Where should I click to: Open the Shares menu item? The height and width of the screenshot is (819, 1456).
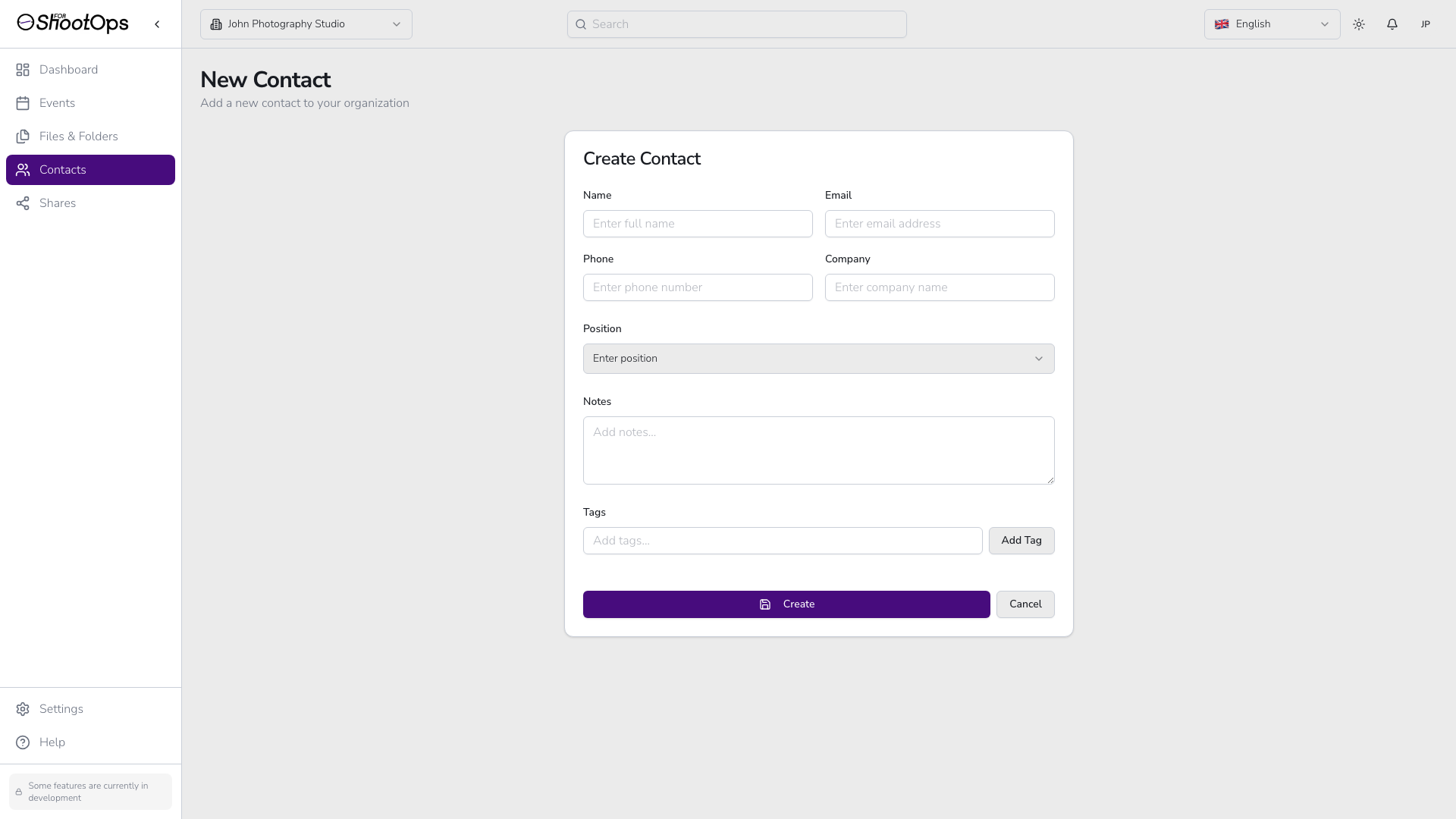click(58, 203)
